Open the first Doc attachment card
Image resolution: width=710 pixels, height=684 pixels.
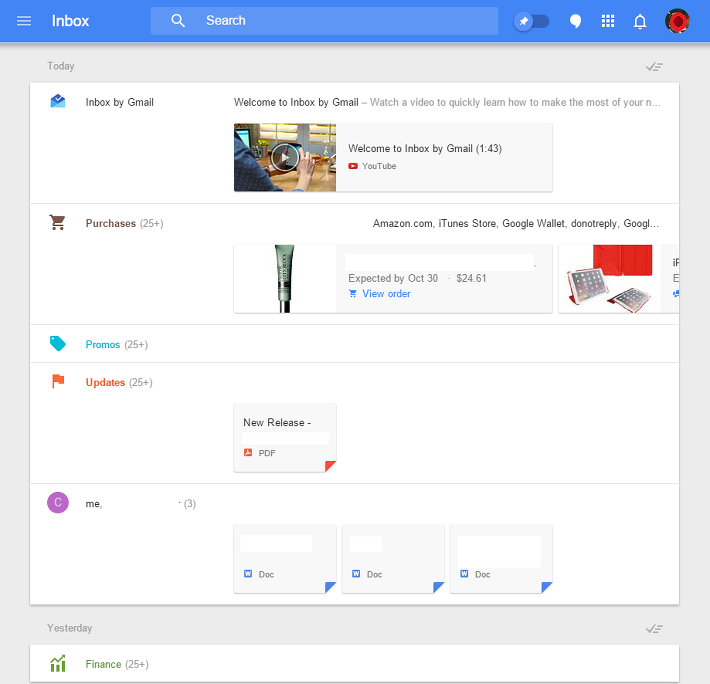tap(285, 559)
